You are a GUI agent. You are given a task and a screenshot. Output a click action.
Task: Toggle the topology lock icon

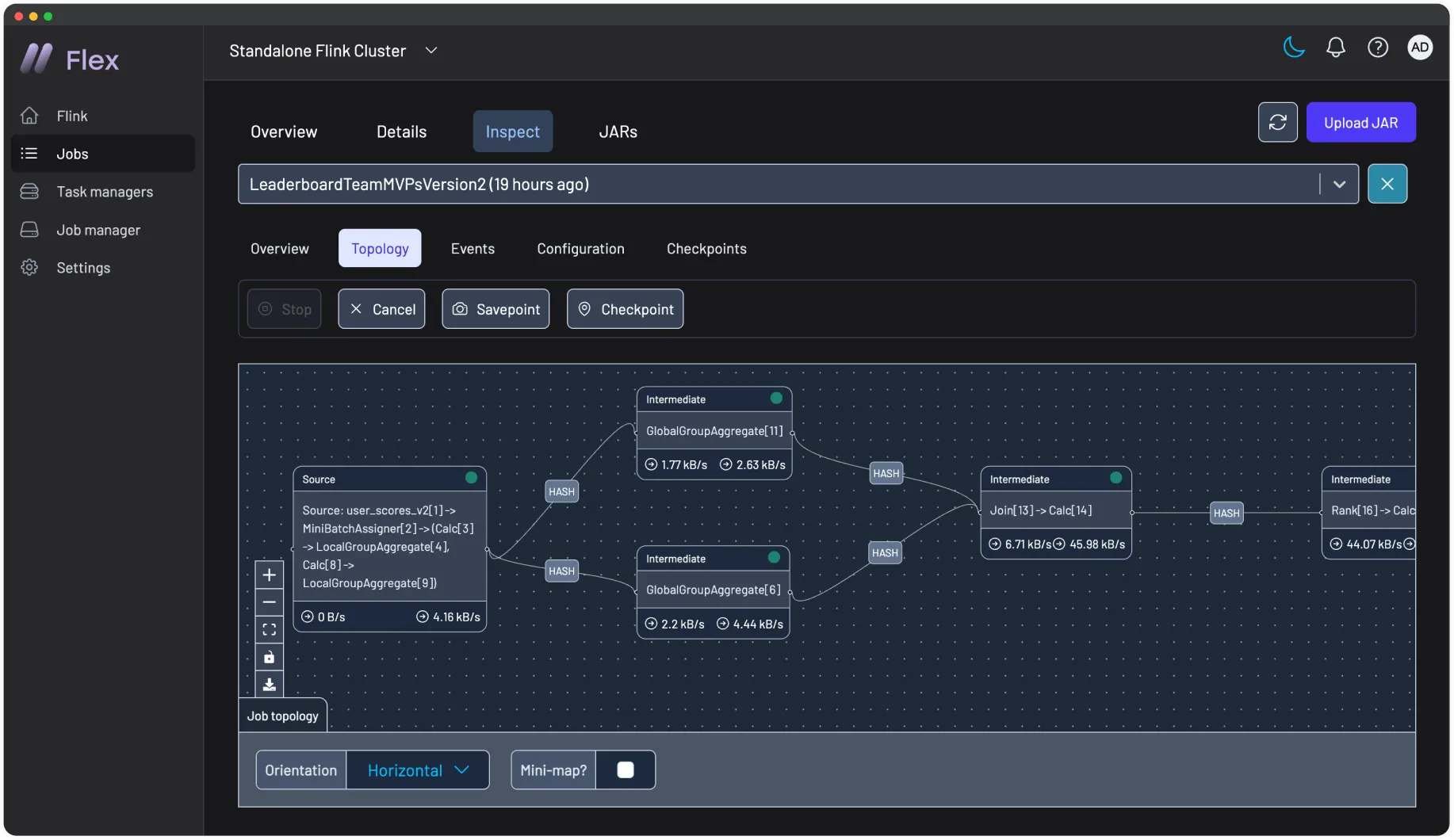270,658
